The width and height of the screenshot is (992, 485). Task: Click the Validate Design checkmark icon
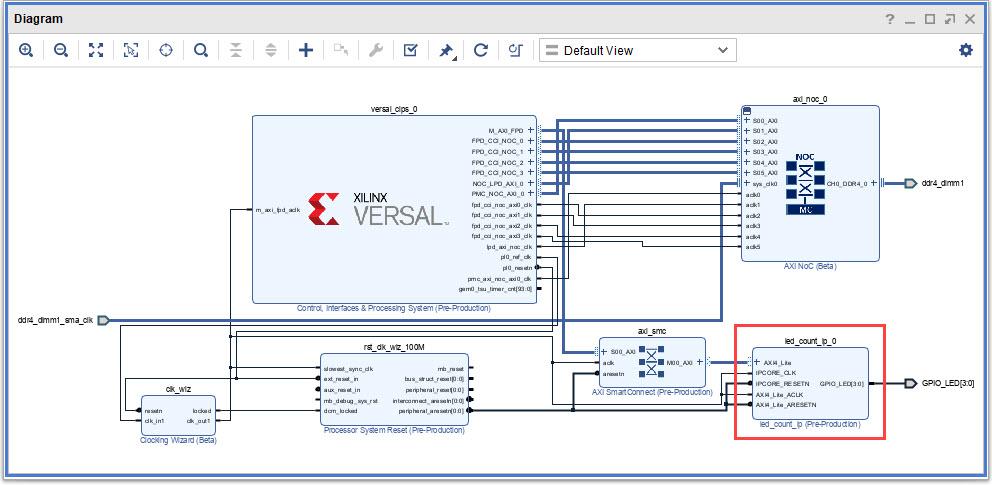[x=411, y=50]
